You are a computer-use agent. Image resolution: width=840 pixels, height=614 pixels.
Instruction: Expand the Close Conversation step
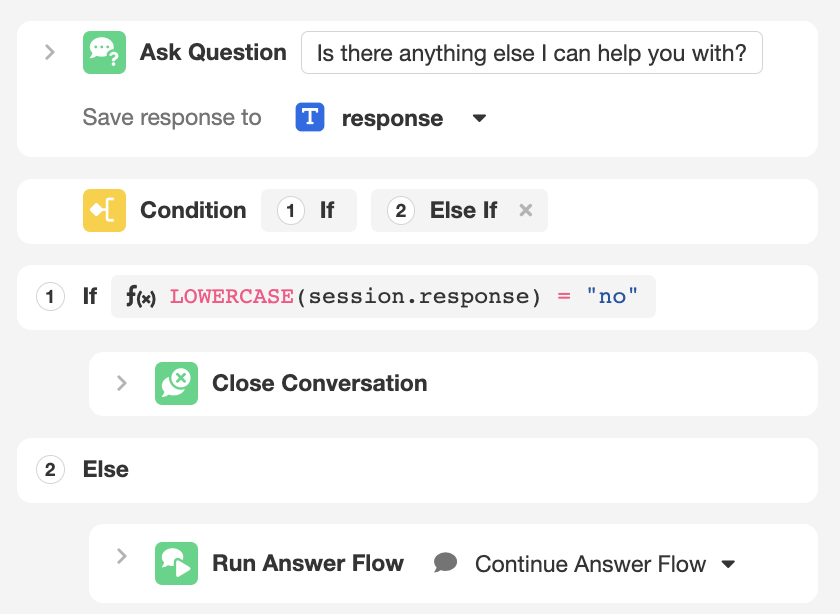tap(122, 383)
